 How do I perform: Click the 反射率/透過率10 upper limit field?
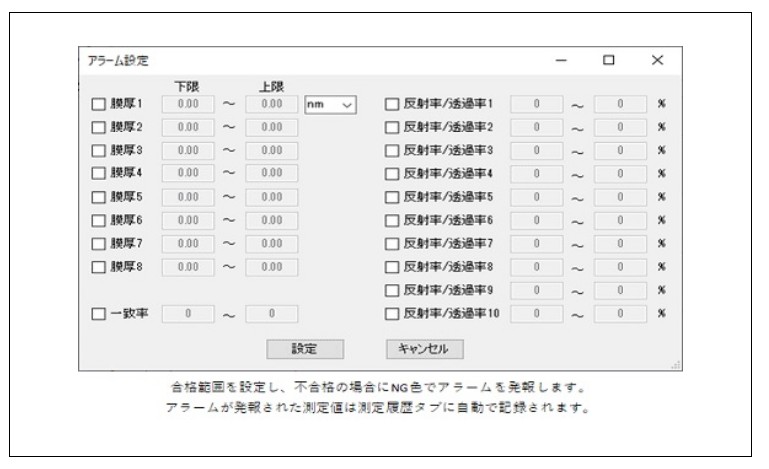pos(619,314)
